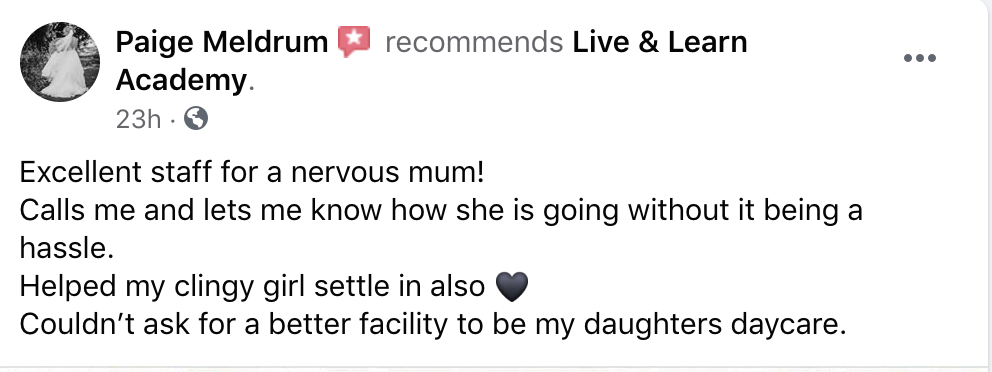Viewport: 992px width, 372px height.
Task: Open Paige Meldrum's profile picture
Action: [x=59, y=61]
